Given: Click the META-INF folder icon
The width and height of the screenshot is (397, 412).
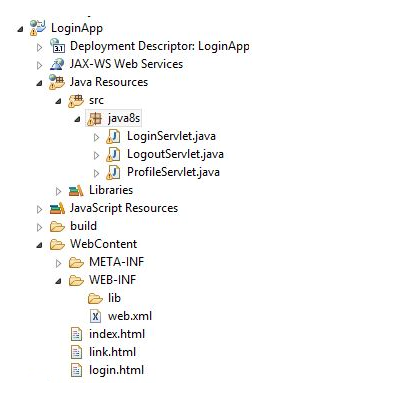Looking at the screenshot, I should 76,263.
